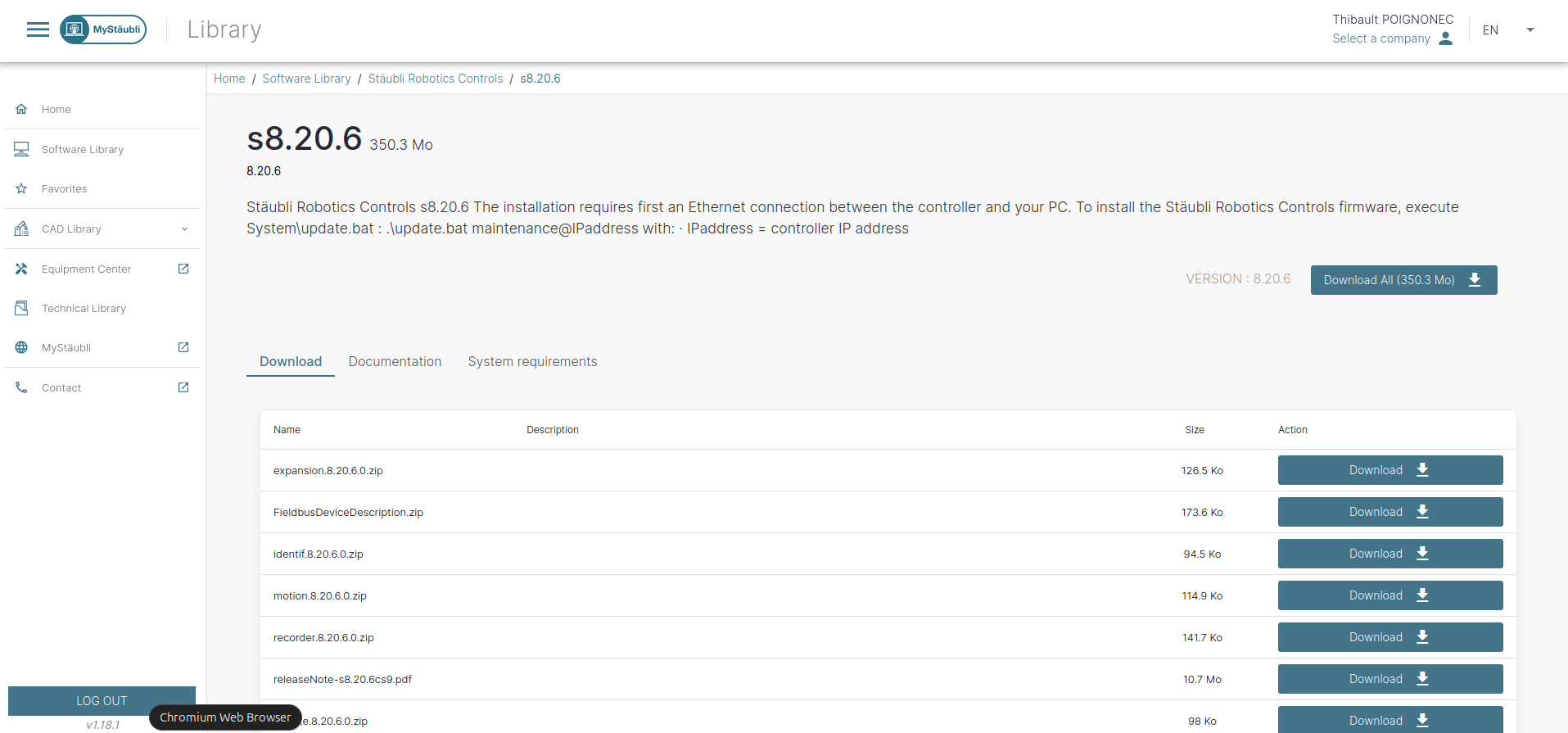
Task: Click s8.20.6 breadcrumb link
Action: (540, 79)
